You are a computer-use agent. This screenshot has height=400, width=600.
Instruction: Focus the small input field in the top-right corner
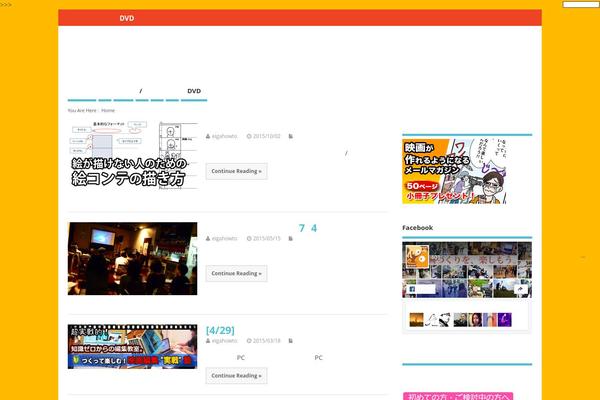pyautogui.click(x=580, y=4)
